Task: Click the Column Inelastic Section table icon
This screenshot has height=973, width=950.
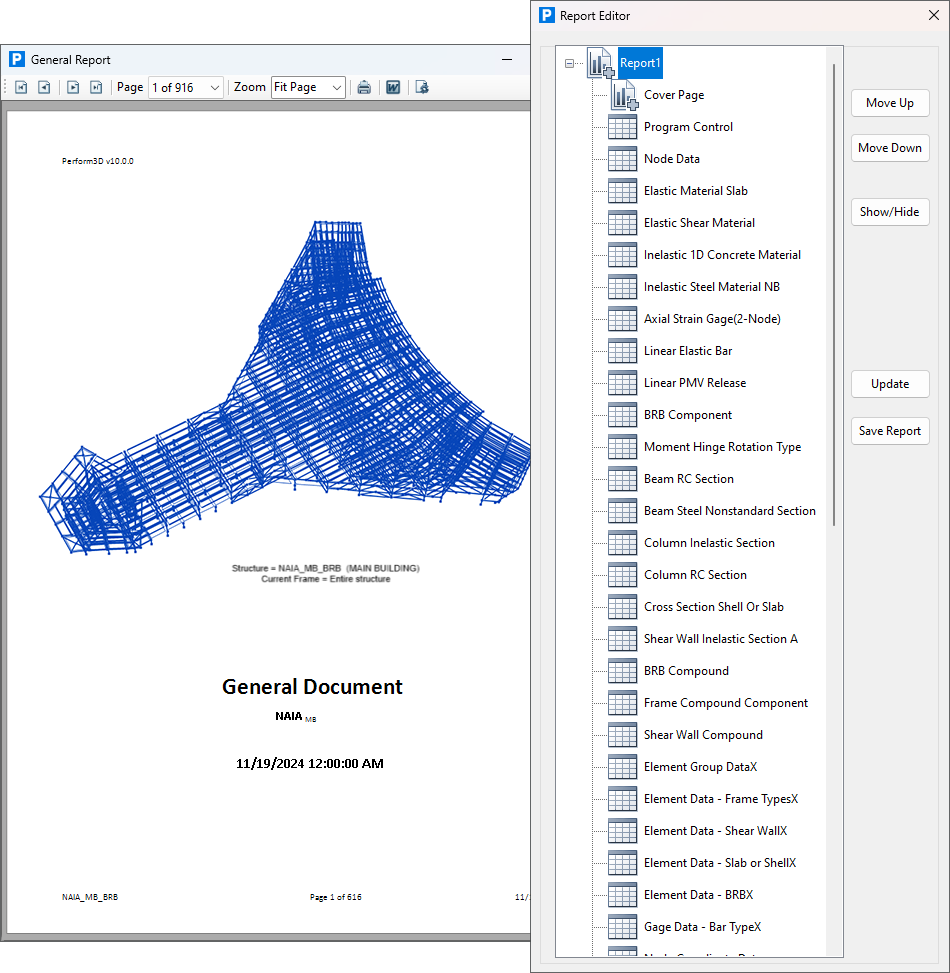Action: pyautogui.click(x=622, y=543)
